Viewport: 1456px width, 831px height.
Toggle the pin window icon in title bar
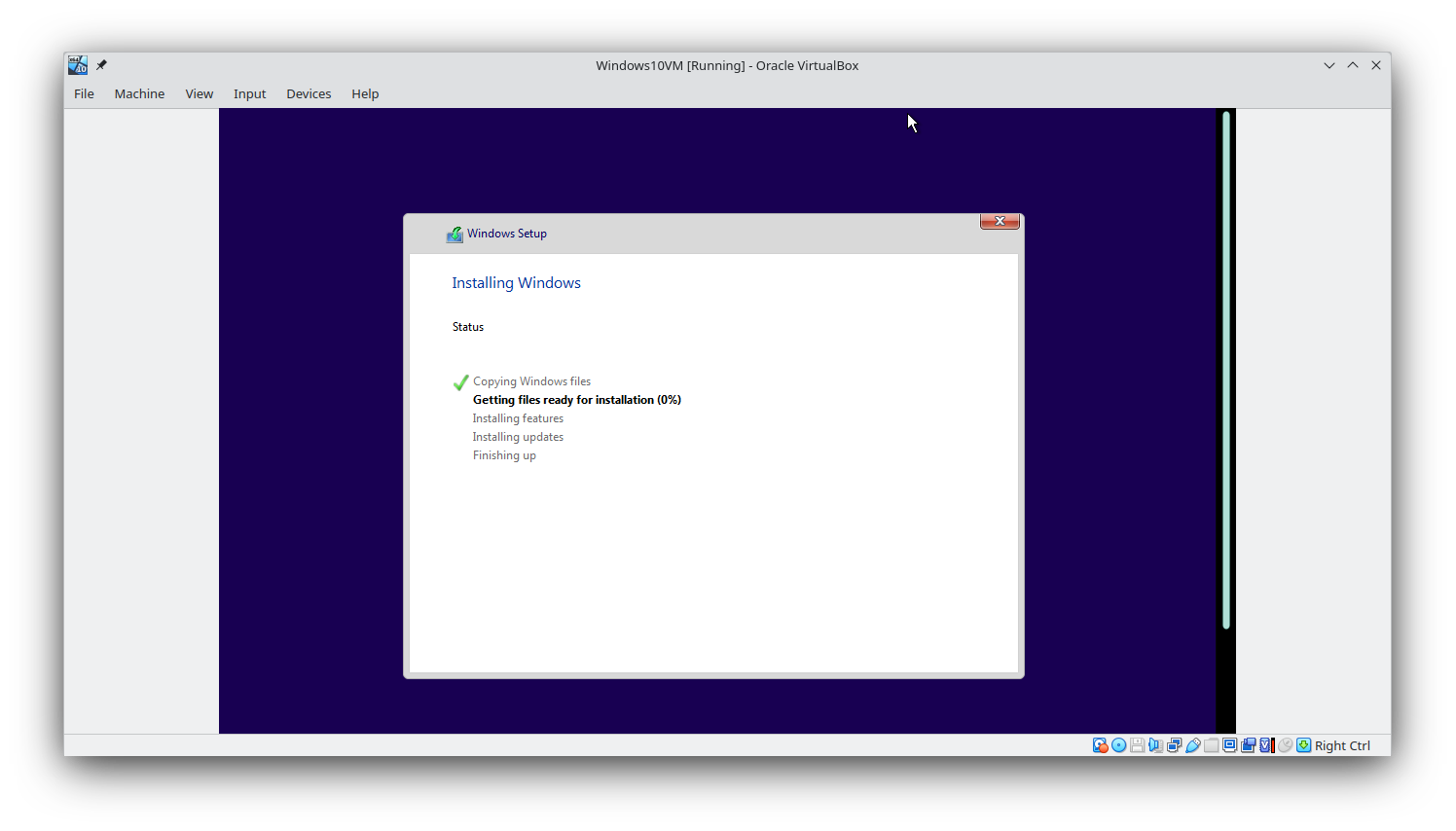click(x=101, y=65)
